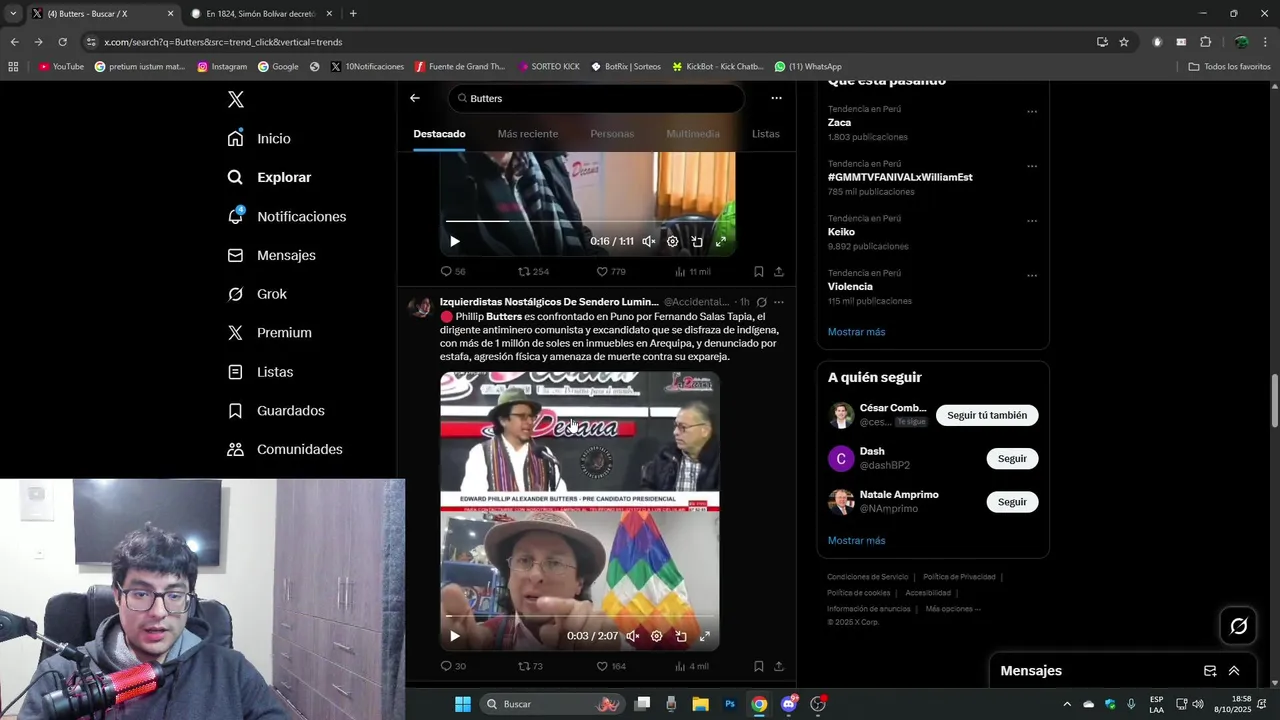Enter fullscreen on 1:11 video
Viewport: 1280px width, 720px height.
(721, 241)
